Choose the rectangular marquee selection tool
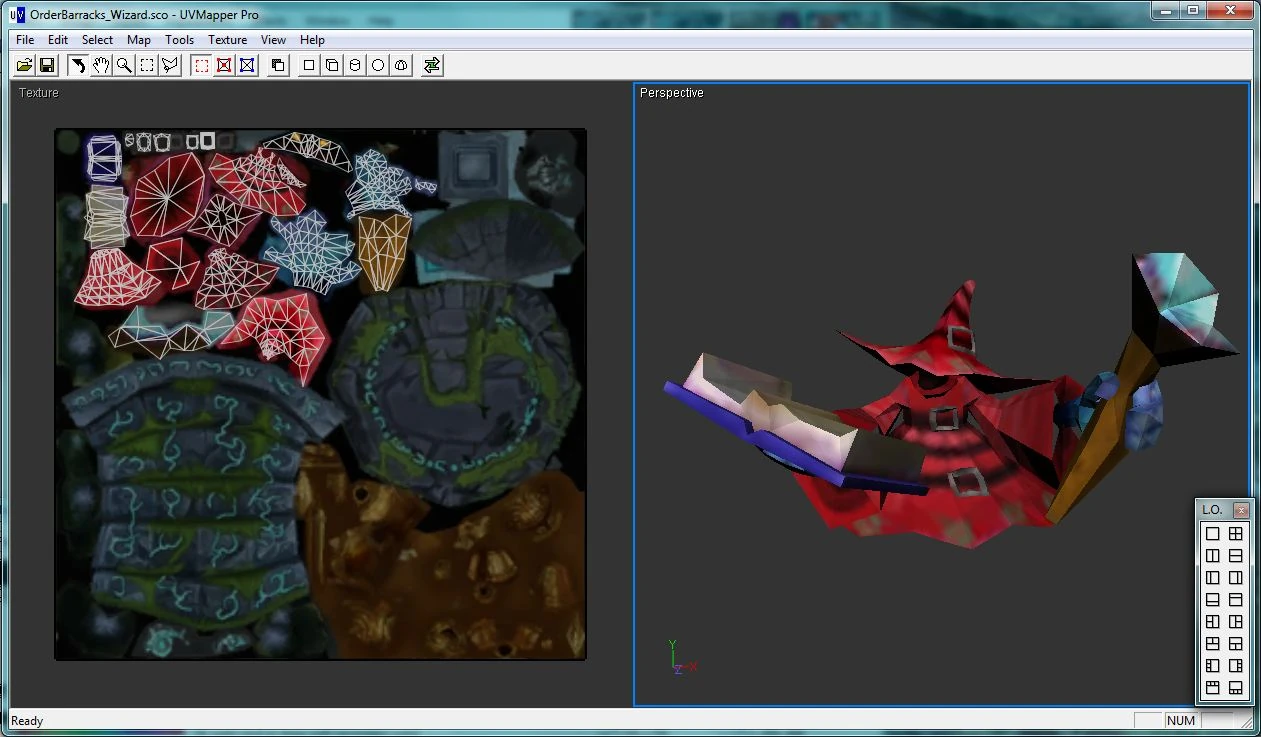This screenshot has width=1261, height=737. (147, 65)
